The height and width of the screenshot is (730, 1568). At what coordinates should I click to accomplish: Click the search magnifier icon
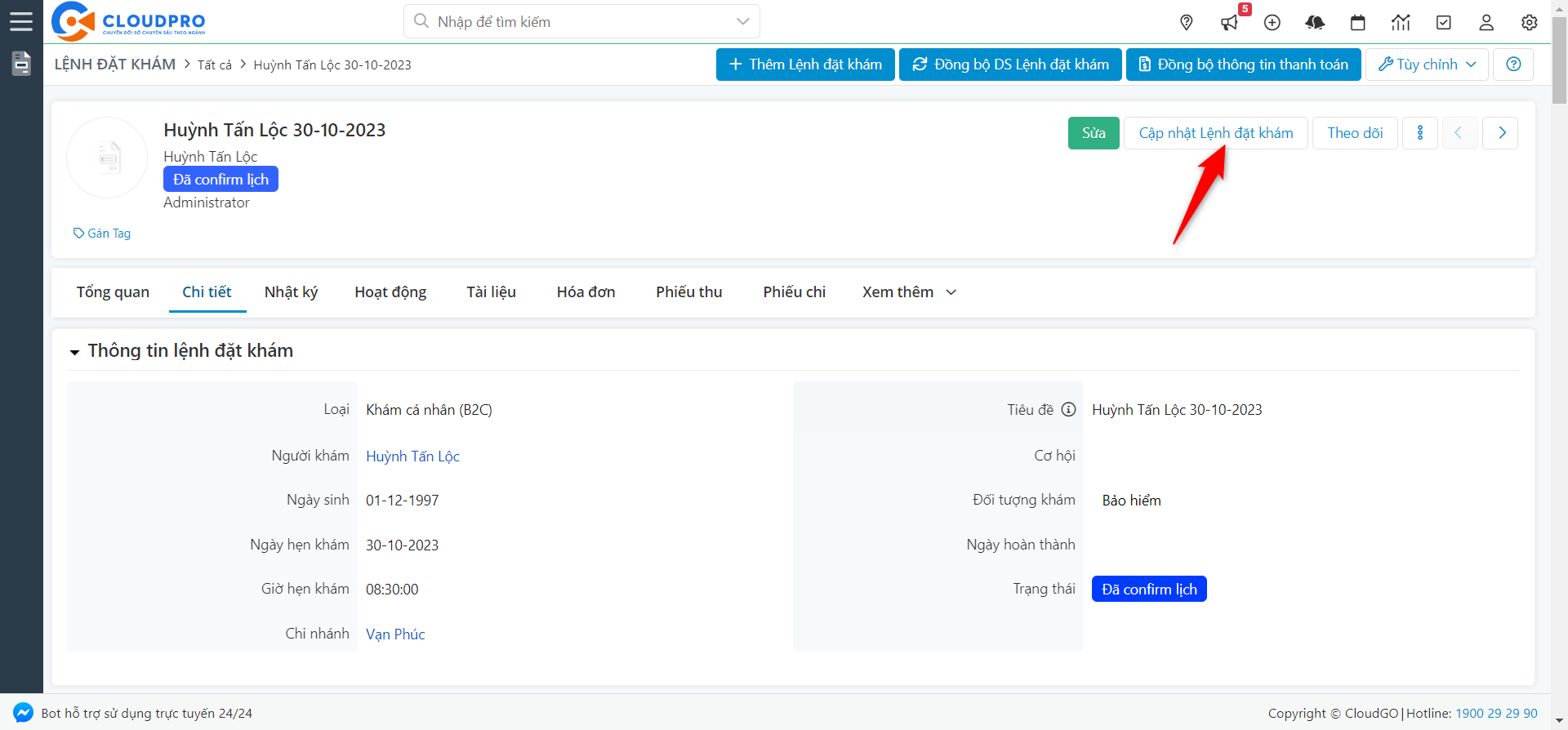coord(421,21)
